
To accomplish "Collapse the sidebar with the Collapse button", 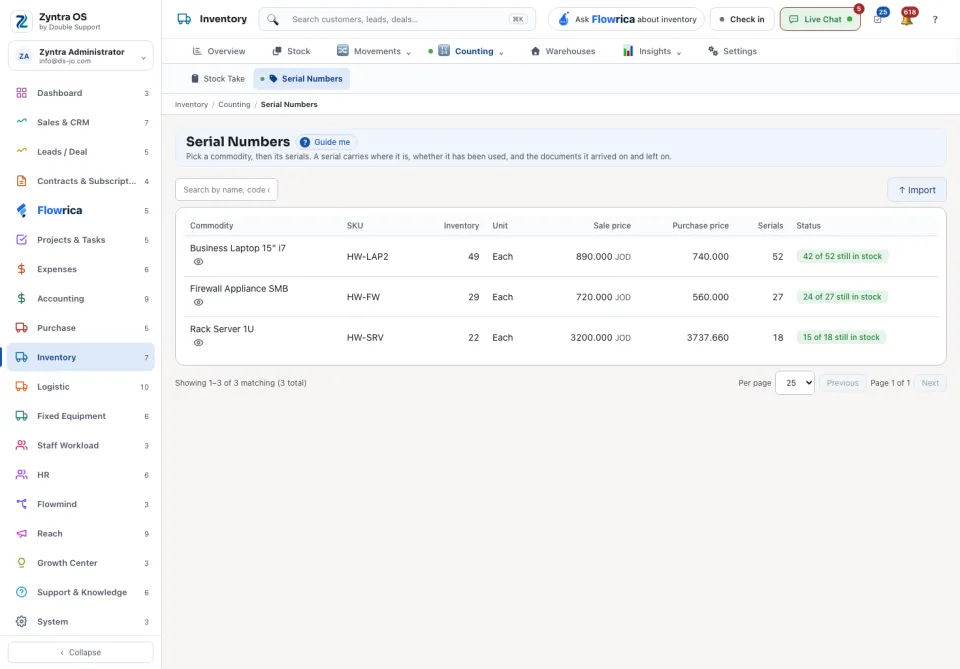I will [x=81, y=652].
